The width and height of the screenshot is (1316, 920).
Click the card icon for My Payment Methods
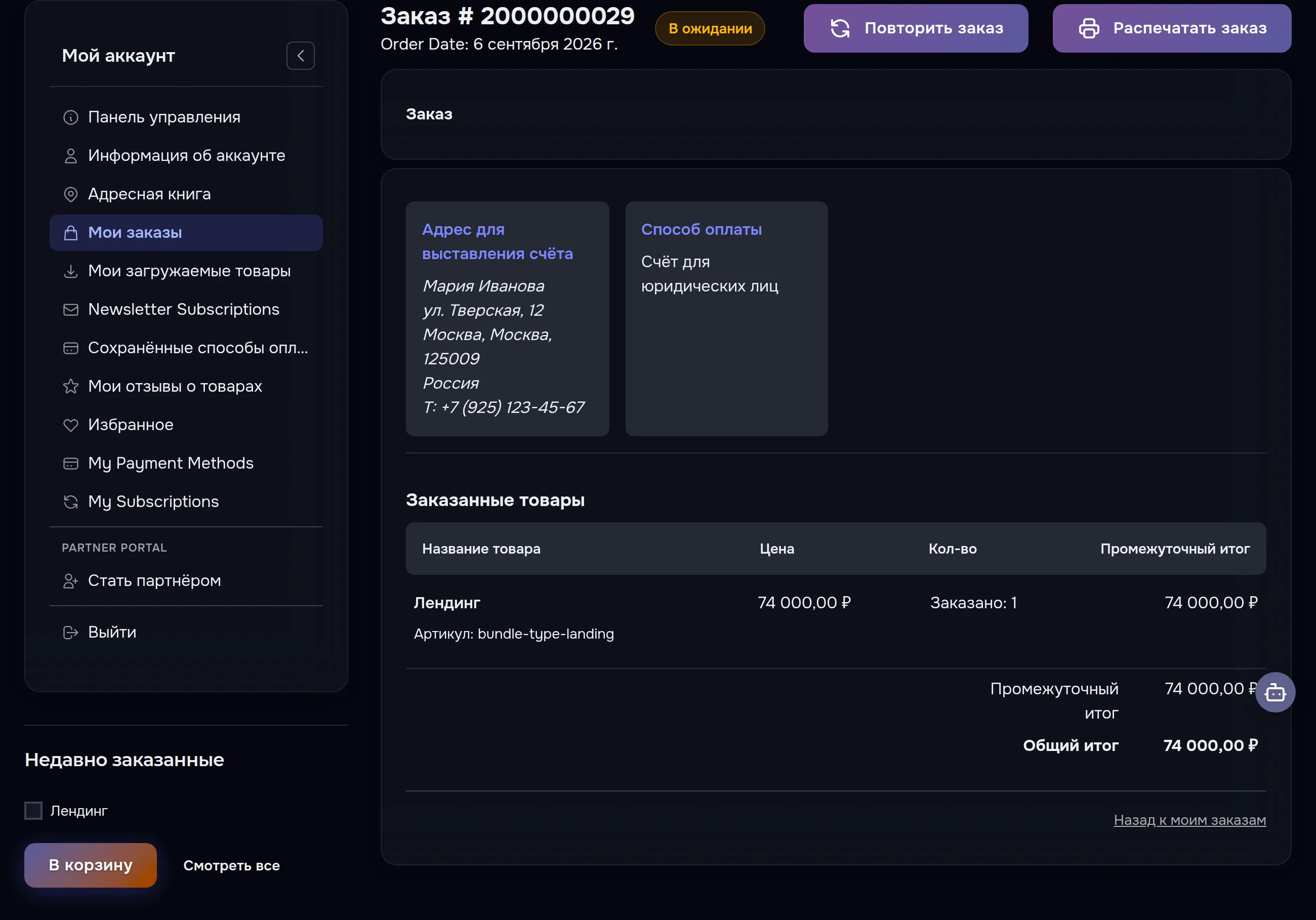(x=70, y=463)
